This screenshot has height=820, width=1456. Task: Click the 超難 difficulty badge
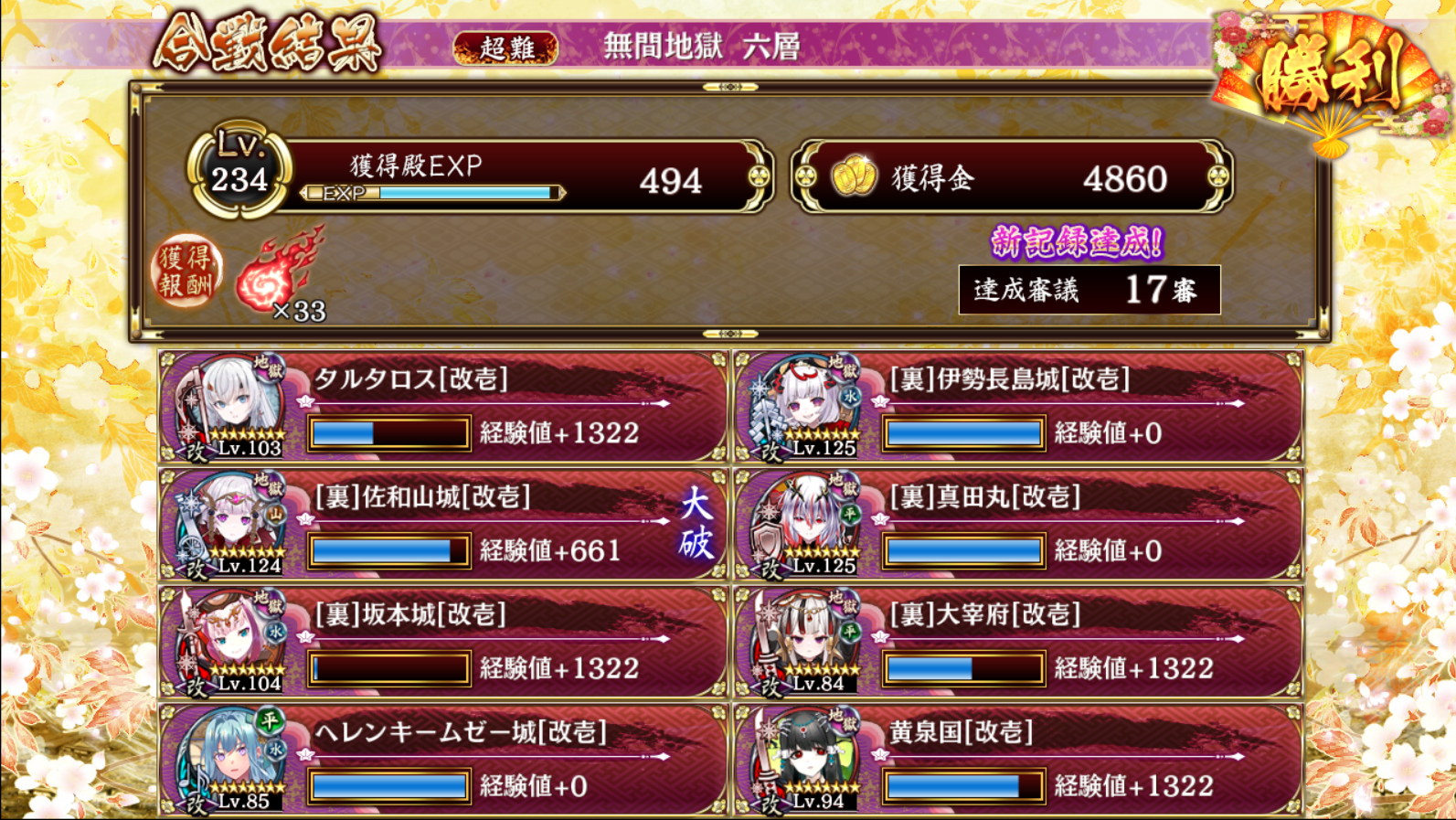tap(505, 48)
